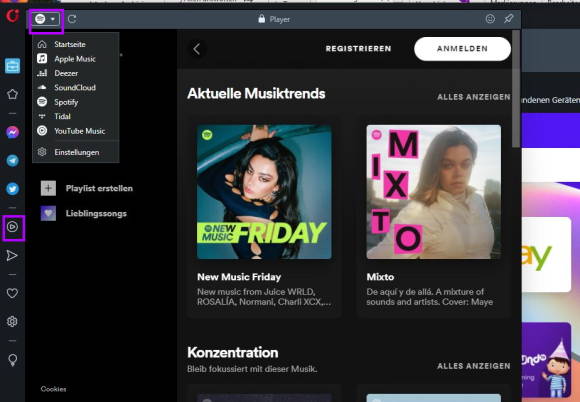Choose SoundCloud from the list
The height and width of the screenshot is (402, 580).
point(76,88)
